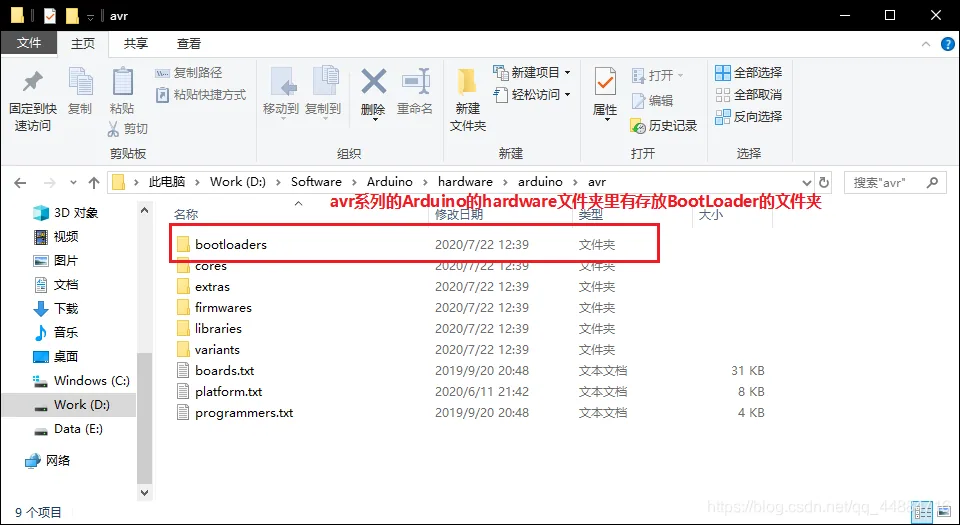This screenshot has width=960, height=525.
Task: Sort by Date modified (修改日期) header
Action: (459, 215)
